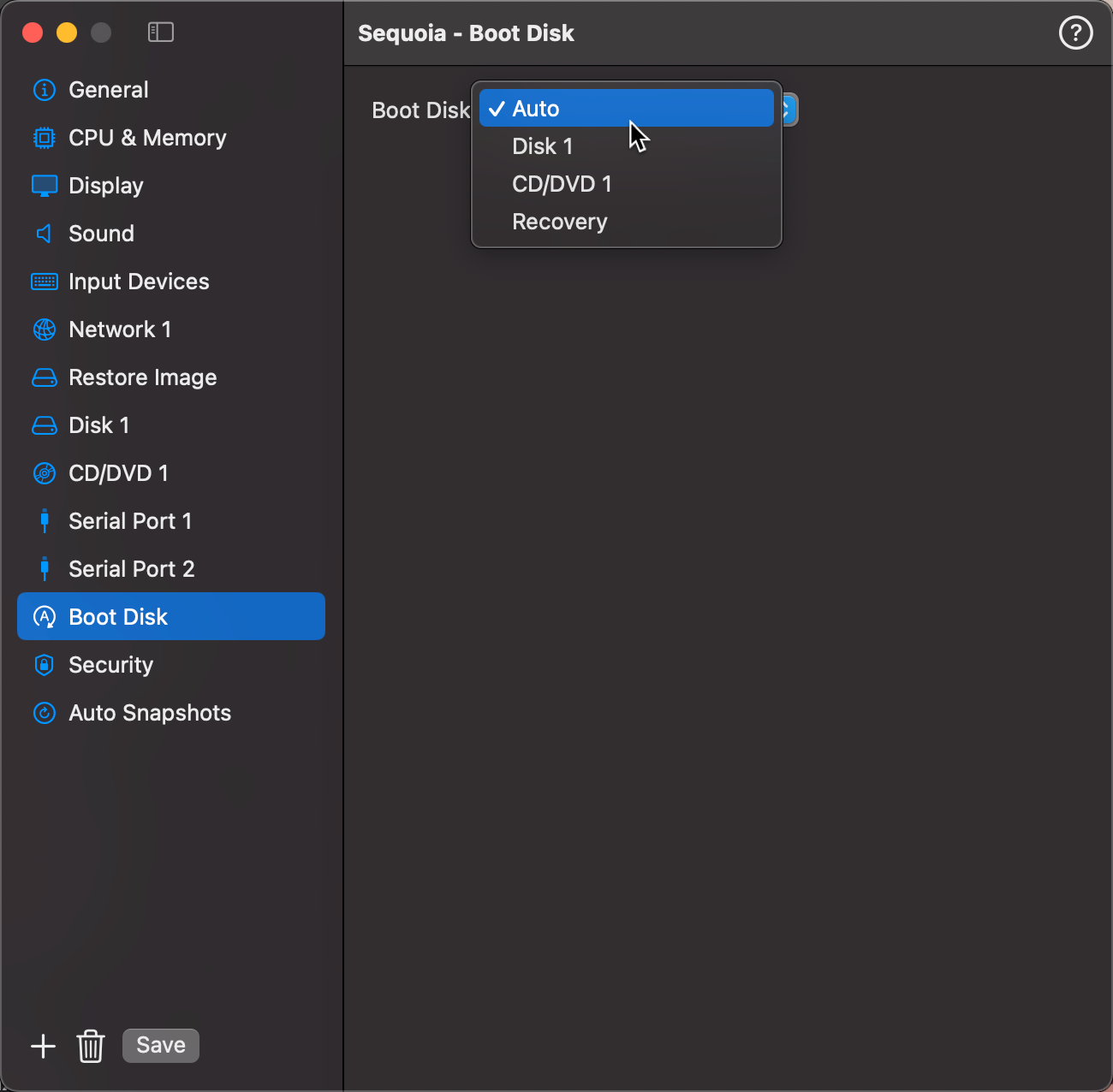Select the Display monitor icon
The image size is (1113, 1092).
tap(44, 186)
